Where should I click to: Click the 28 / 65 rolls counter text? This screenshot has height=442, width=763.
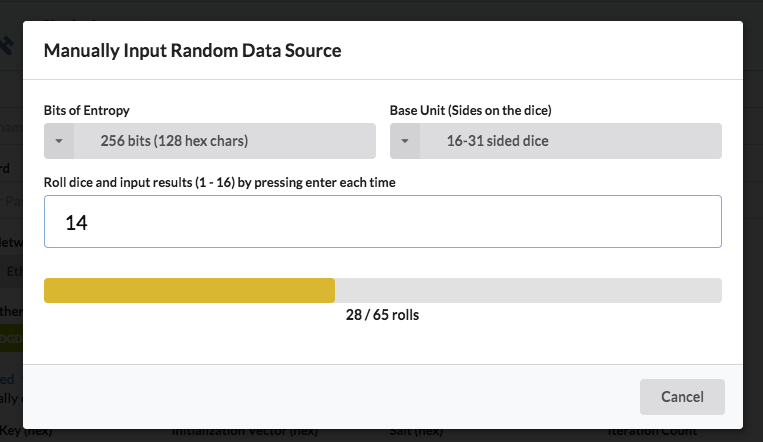coord(382,315)
